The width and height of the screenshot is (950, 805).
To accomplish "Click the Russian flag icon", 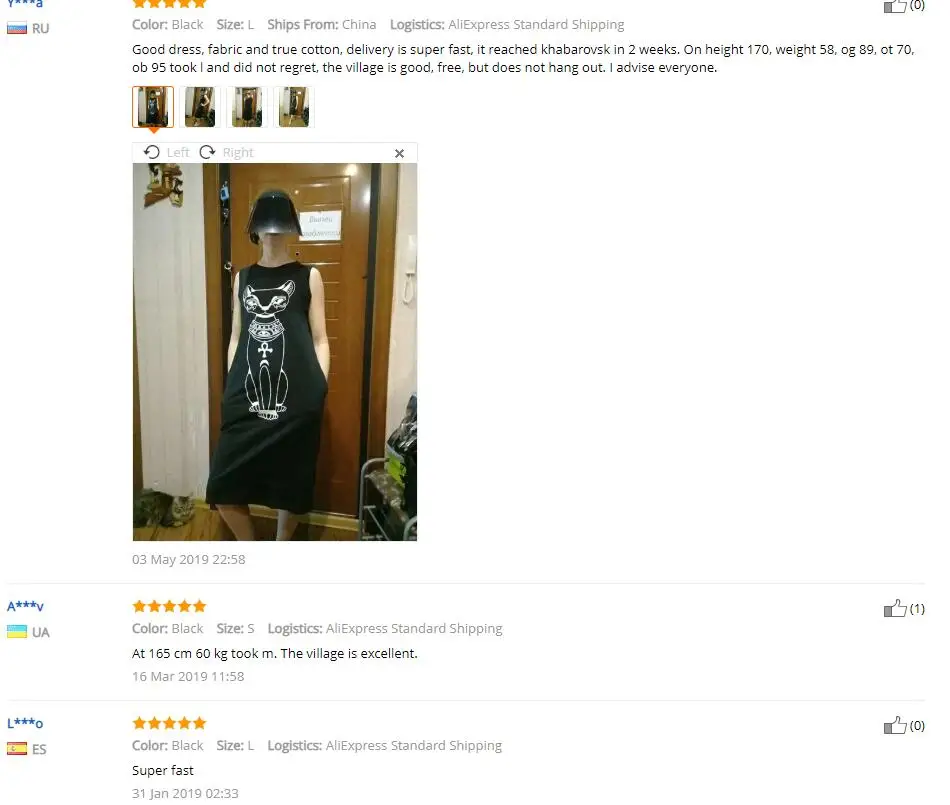I will click(x=17, y=28).
